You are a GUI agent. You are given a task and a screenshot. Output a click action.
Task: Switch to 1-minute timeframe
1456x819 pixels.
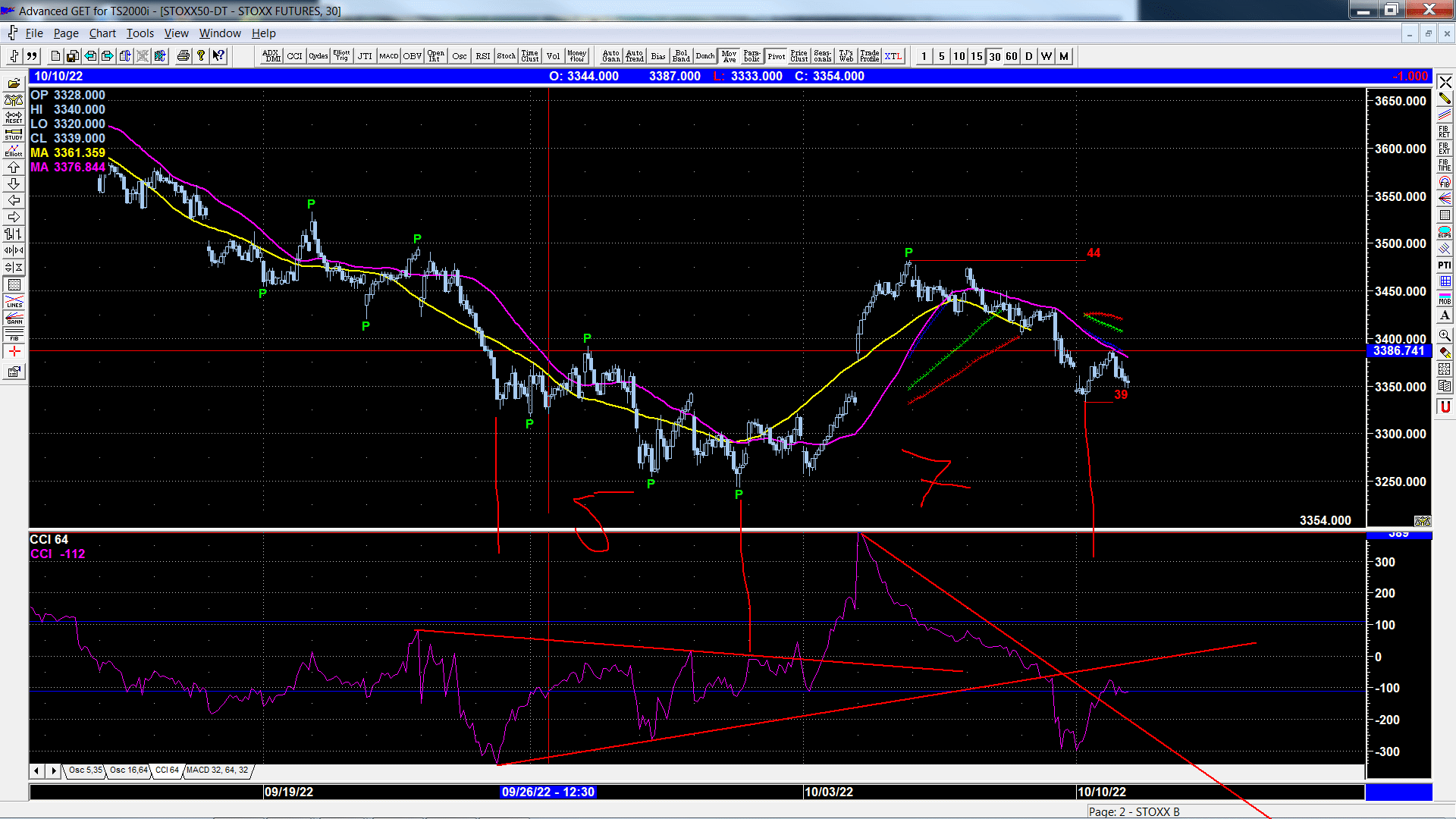(x=924, y=56)
